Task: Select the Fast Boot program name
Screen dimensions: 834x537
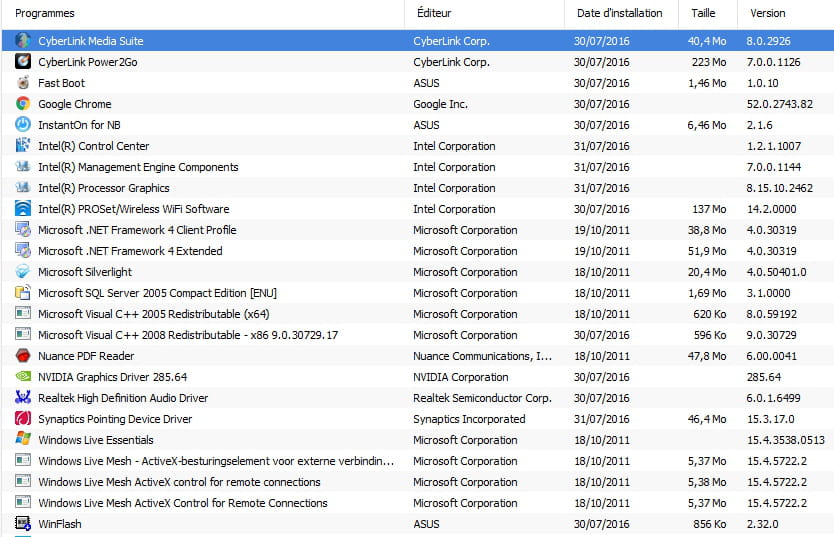Action: [x=61, y=83]
